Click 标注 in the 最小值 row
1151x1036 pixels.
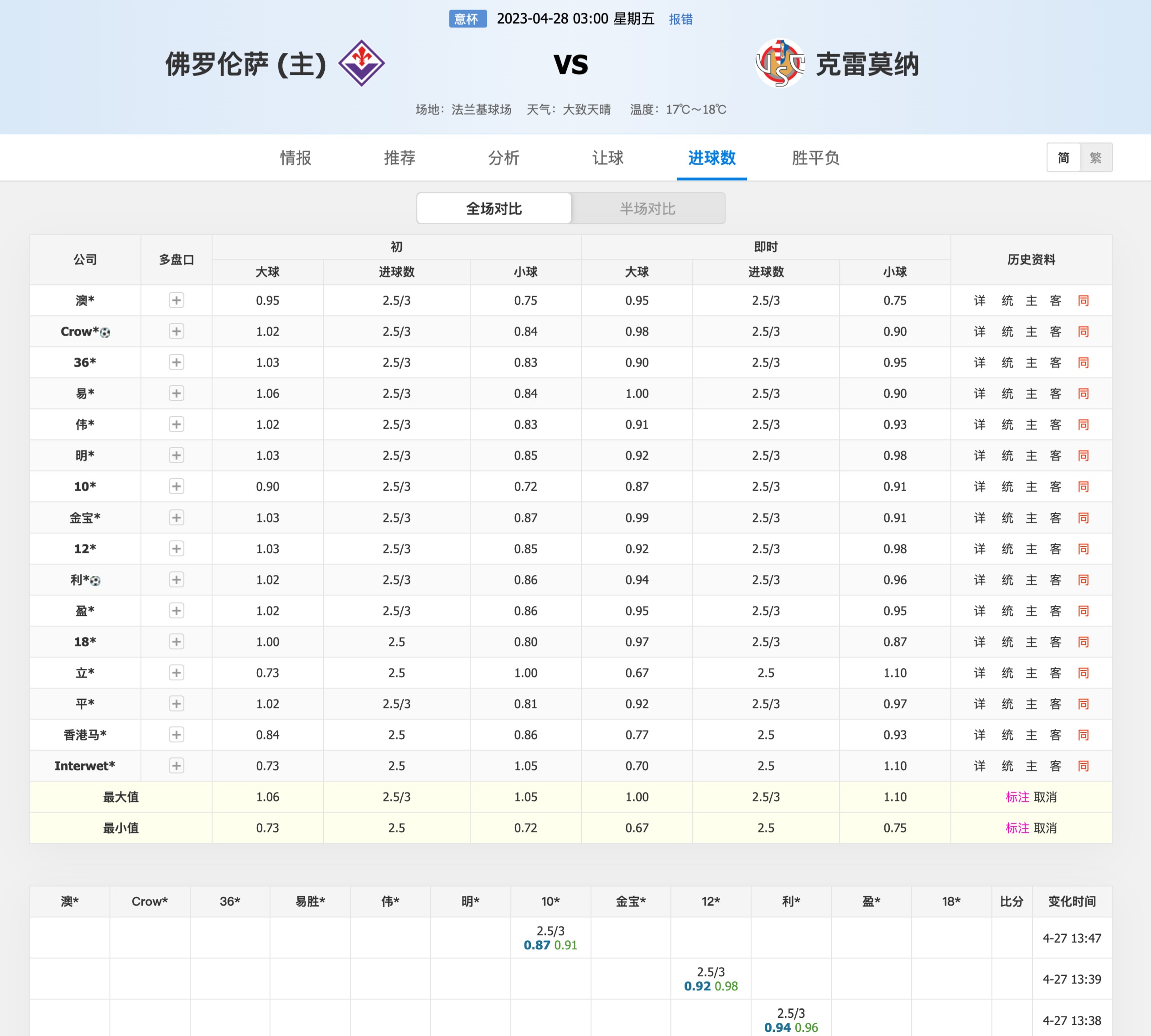(1017, 828)
